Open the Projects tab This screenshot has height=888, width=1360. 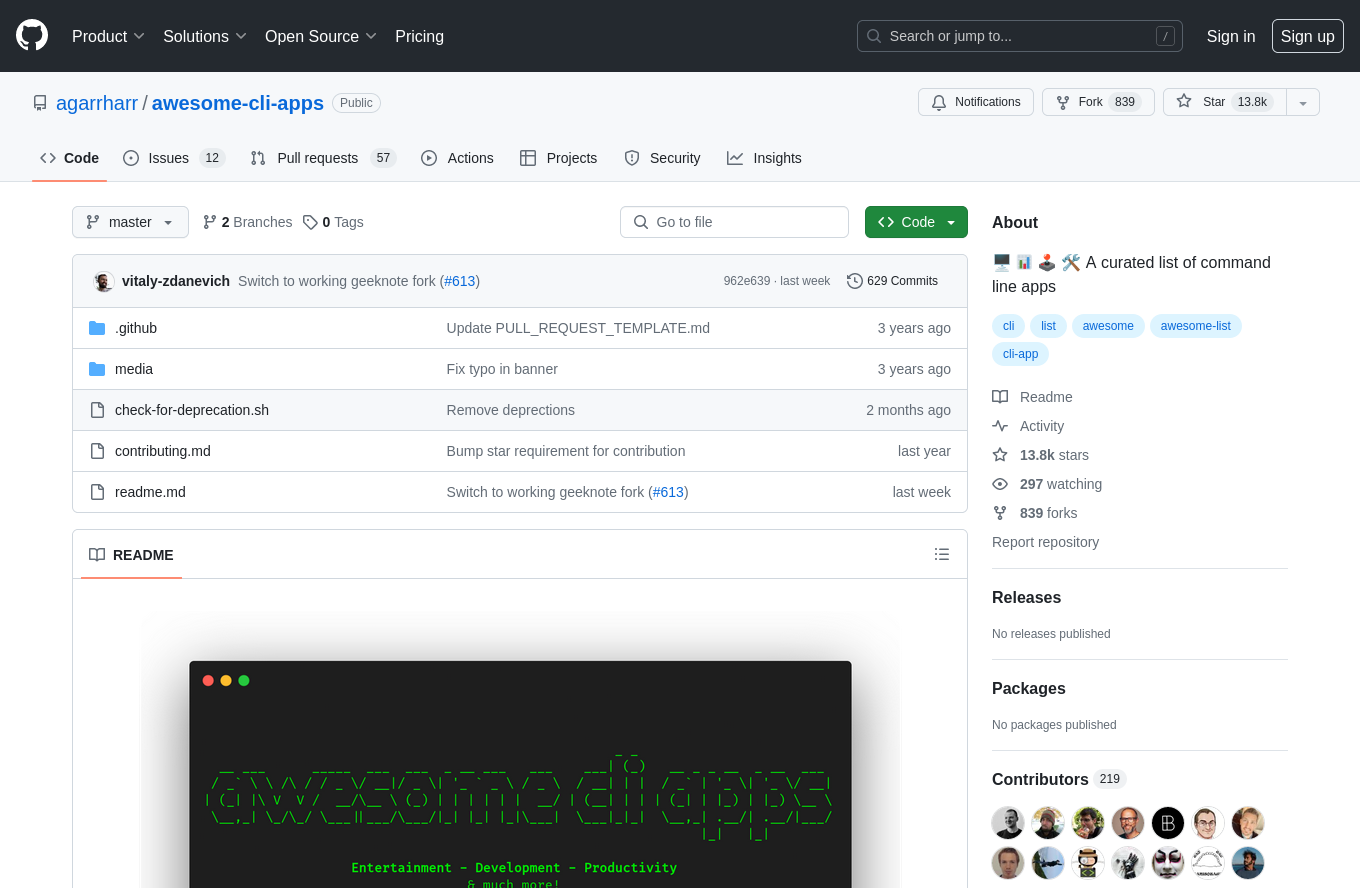click(x=558, y=158)
